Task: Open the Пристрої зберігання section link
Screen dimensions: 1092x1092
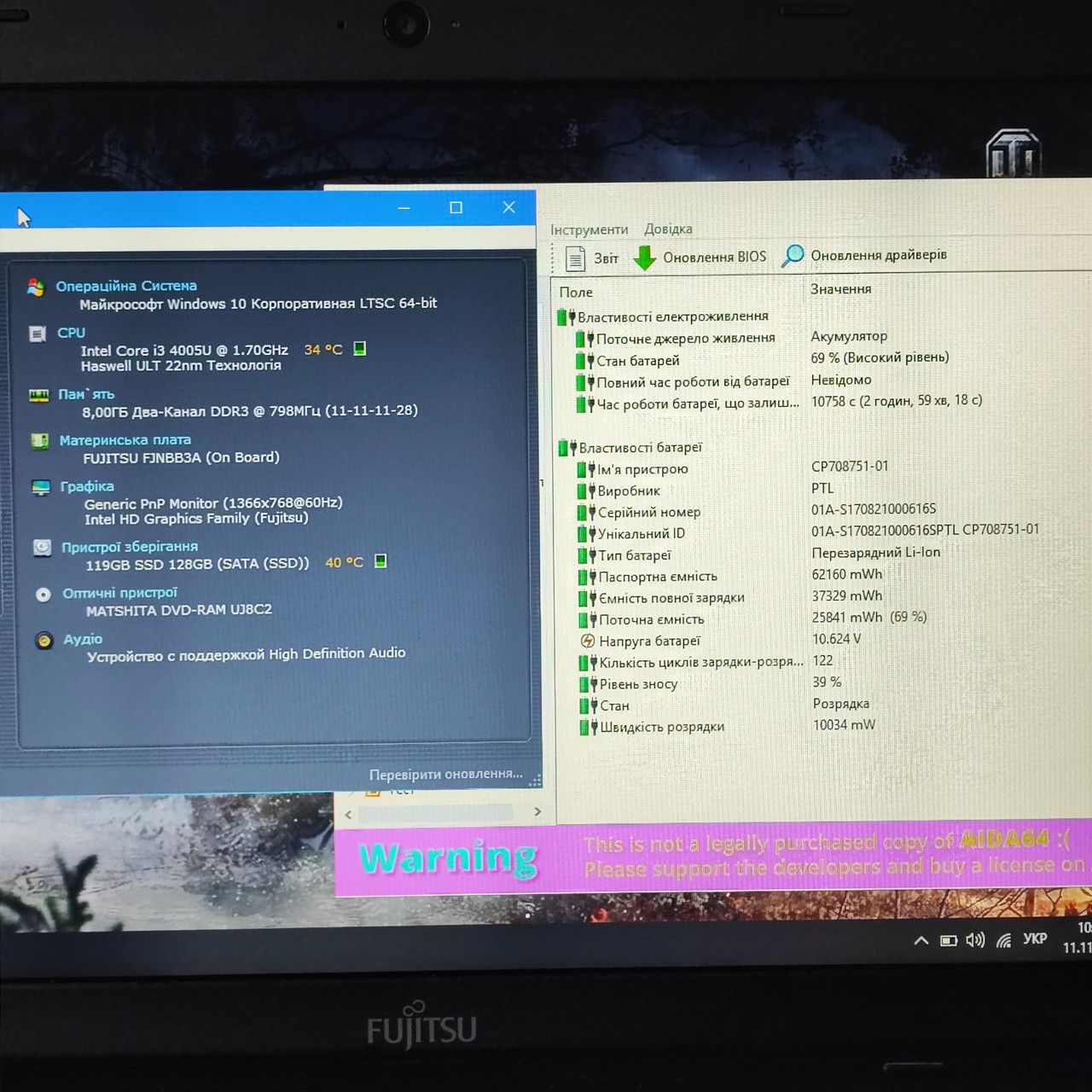Action: [130, 547]
